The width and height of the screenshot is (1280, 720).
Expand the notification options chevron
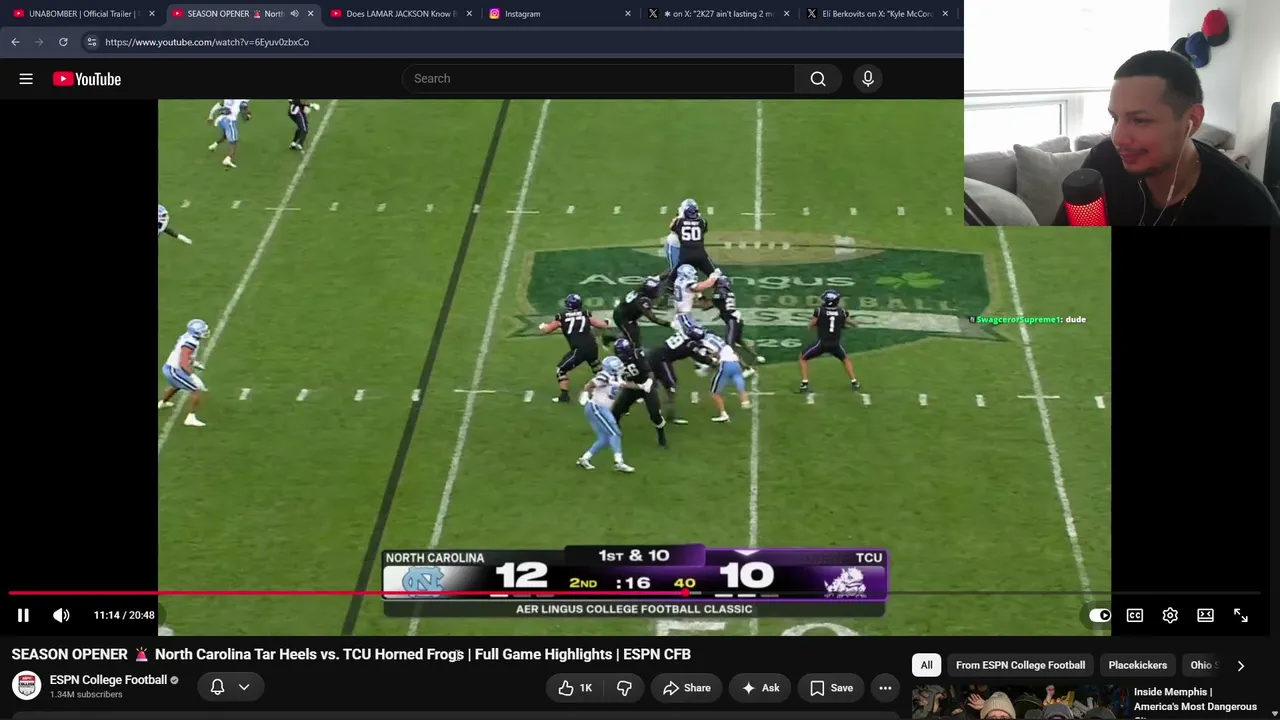click(244, 687)
